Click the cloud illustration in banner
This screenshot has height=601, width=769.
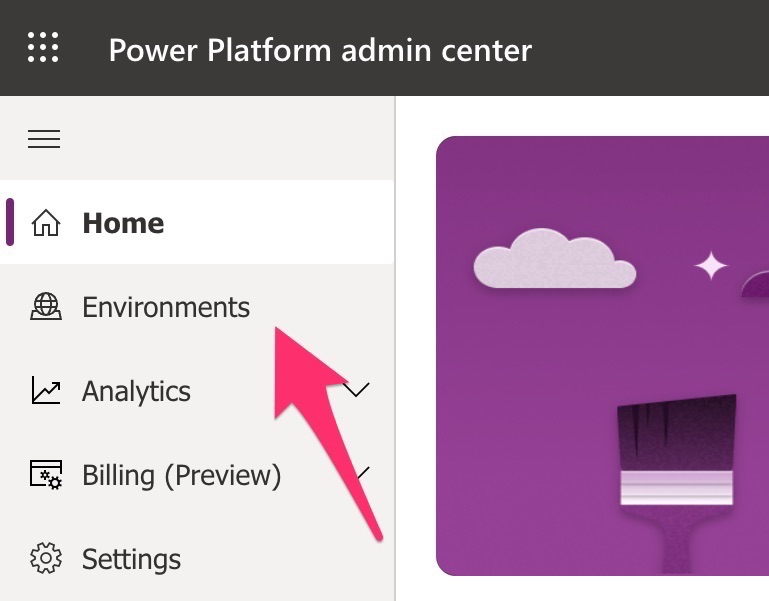(555, 259)
